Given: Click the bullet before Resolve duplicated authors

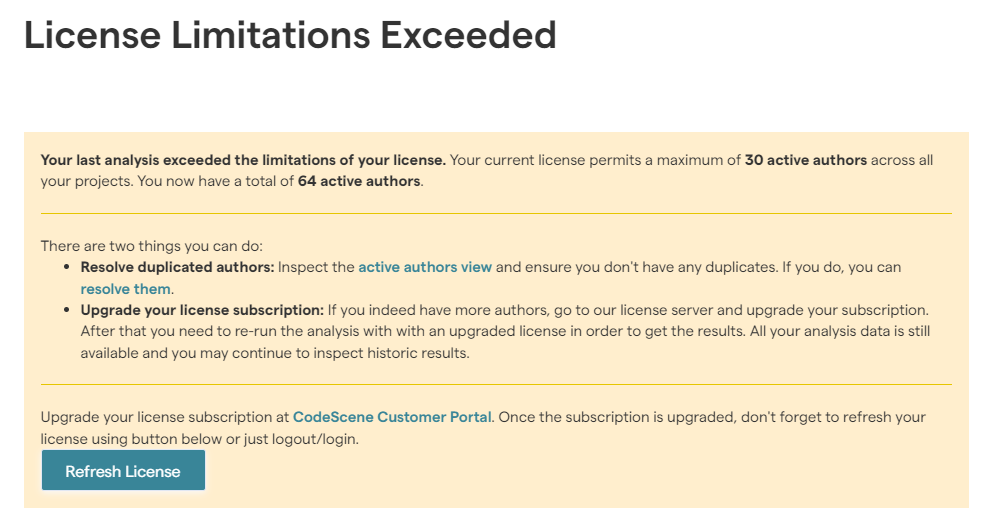Looking at the screenshot, I should click(67, 267).
